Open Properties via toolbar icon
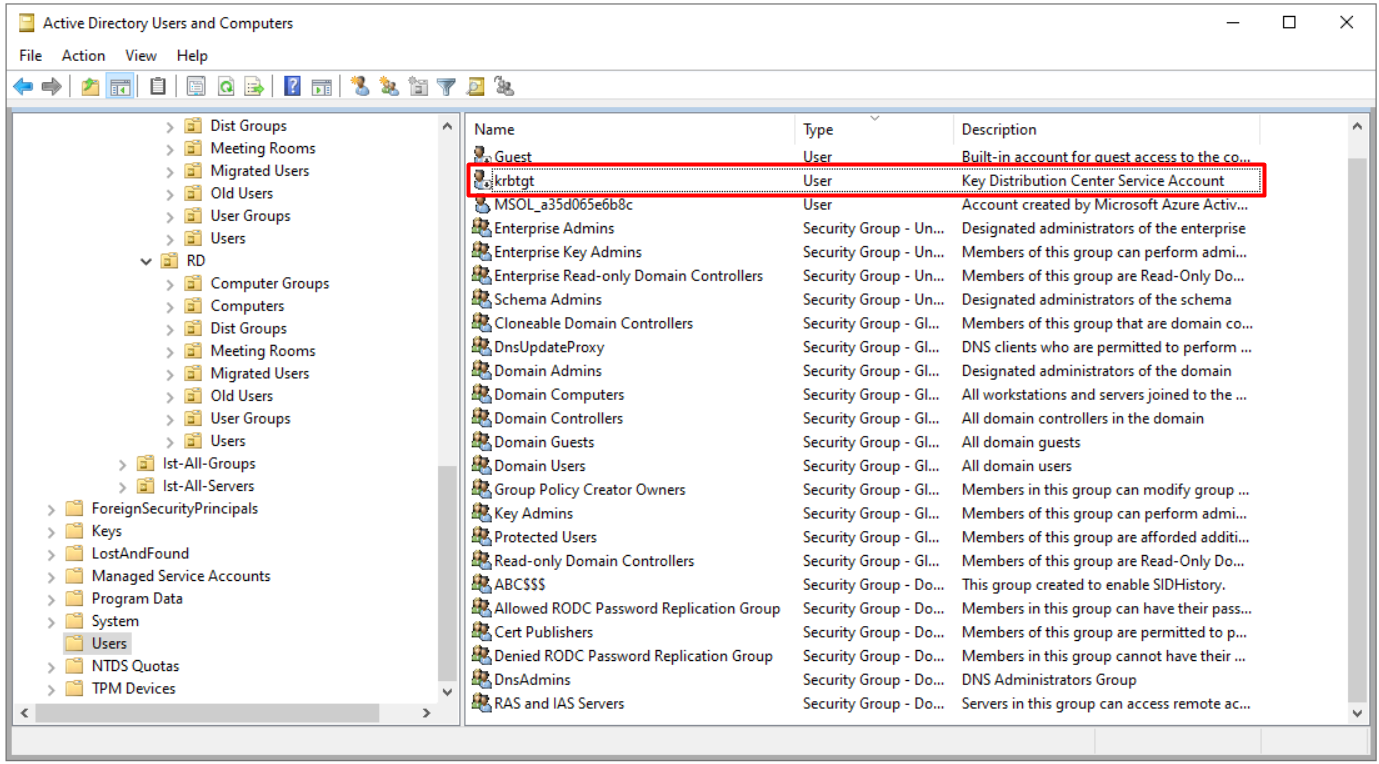 pos(196,87)
